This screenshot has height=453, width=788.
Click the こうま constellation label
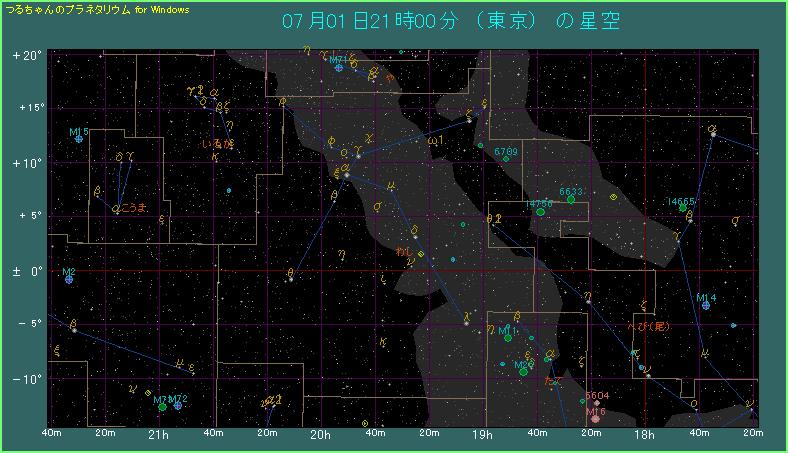[133, 207]
